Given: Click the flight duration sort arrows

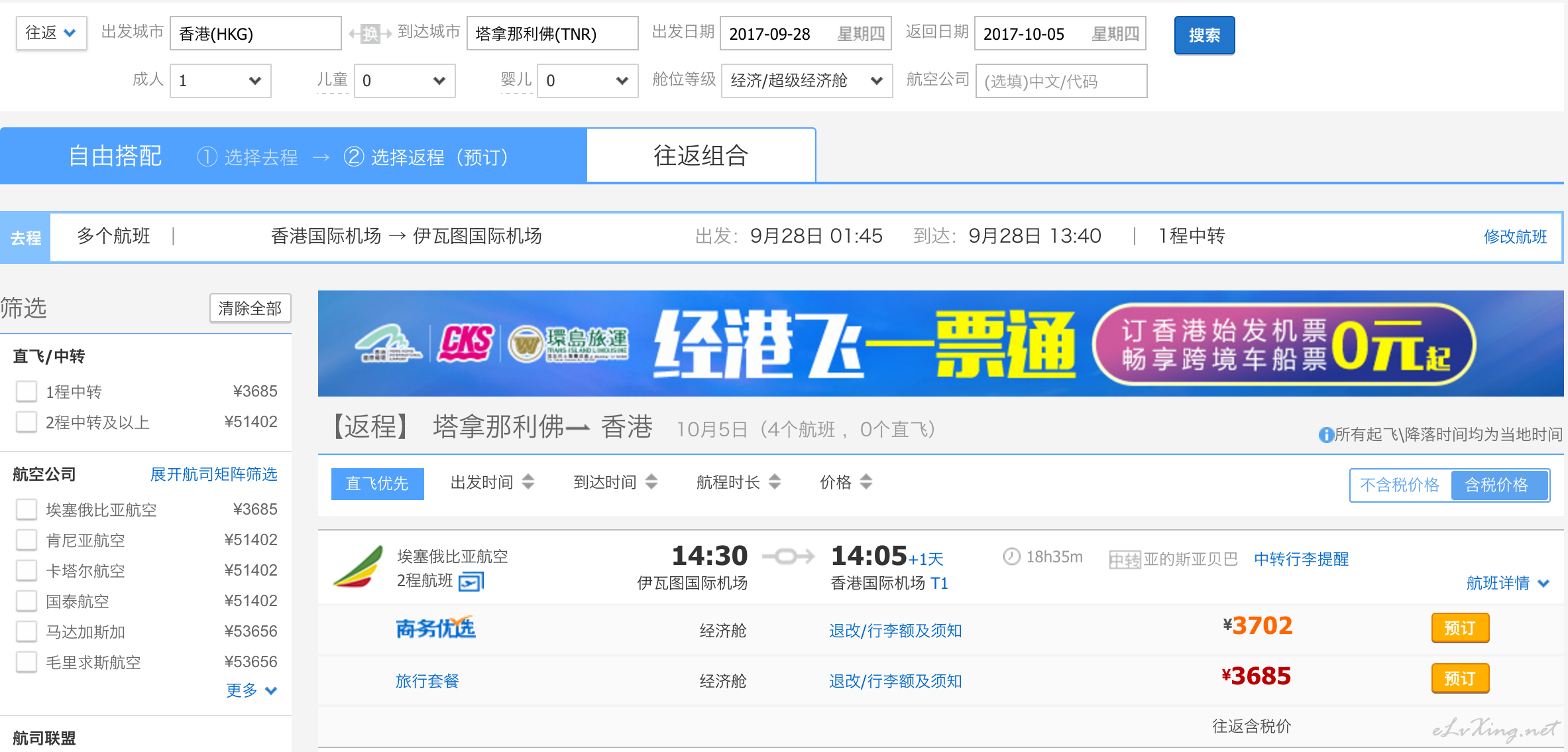Looking at the screenshot, I should pos(775,482).
